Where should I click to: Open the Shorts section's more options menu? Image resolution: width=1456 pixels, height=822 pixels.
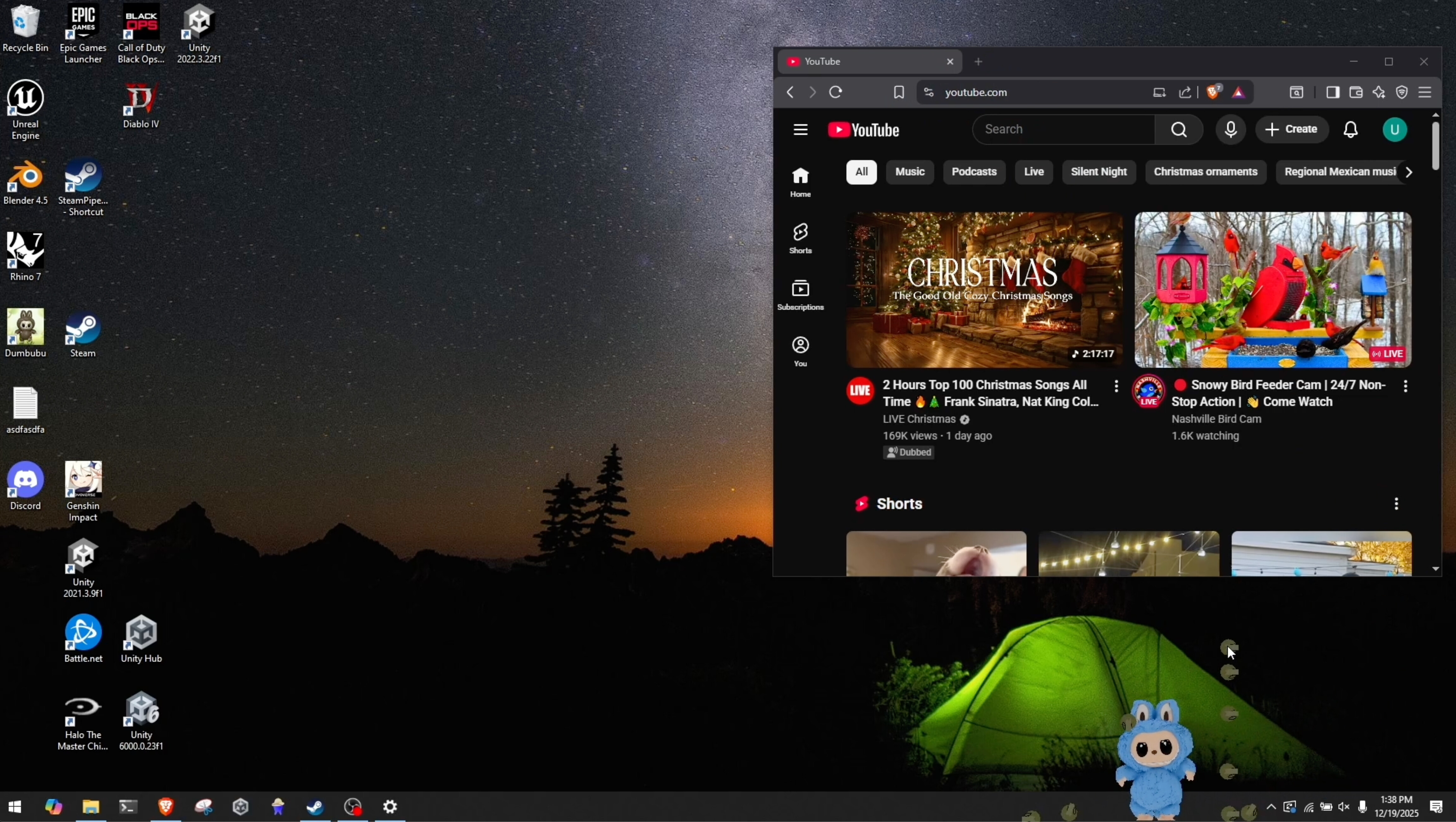(x=1396, y=504)
